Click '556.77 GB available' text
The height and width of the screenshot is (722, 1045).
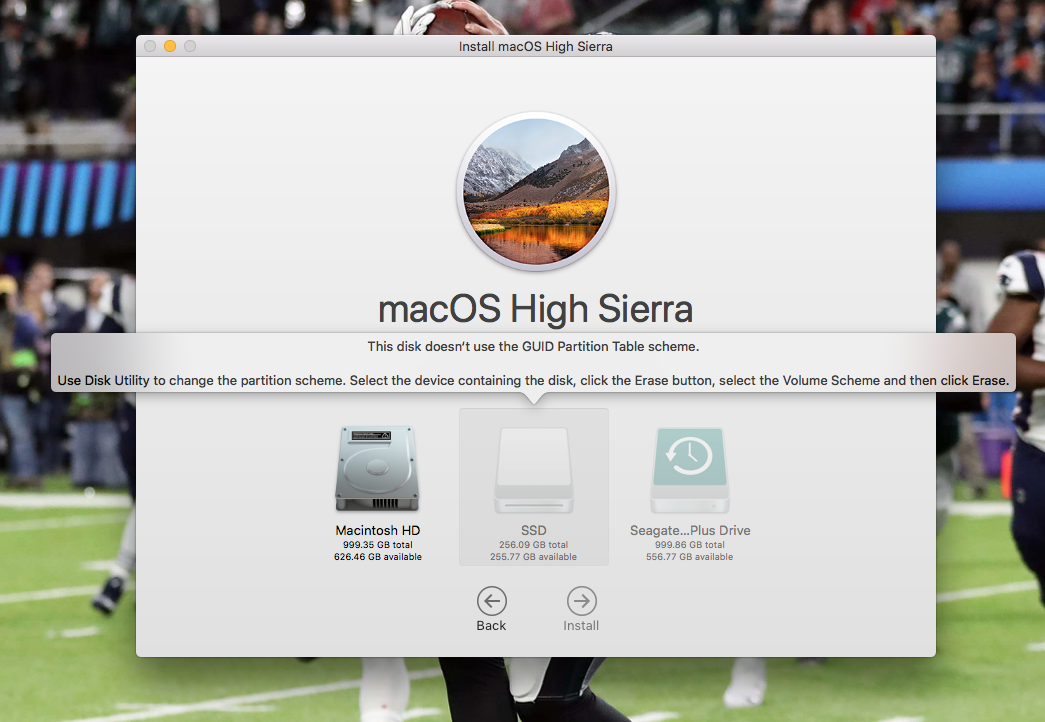coord(690,557)
